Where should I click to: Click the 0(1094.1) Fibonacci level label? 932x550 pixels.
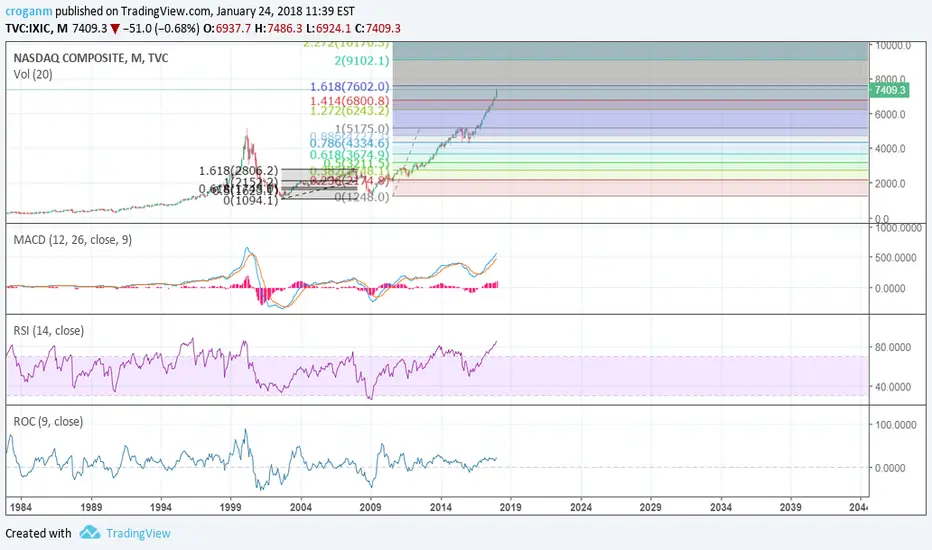click(x=251, y=201)
